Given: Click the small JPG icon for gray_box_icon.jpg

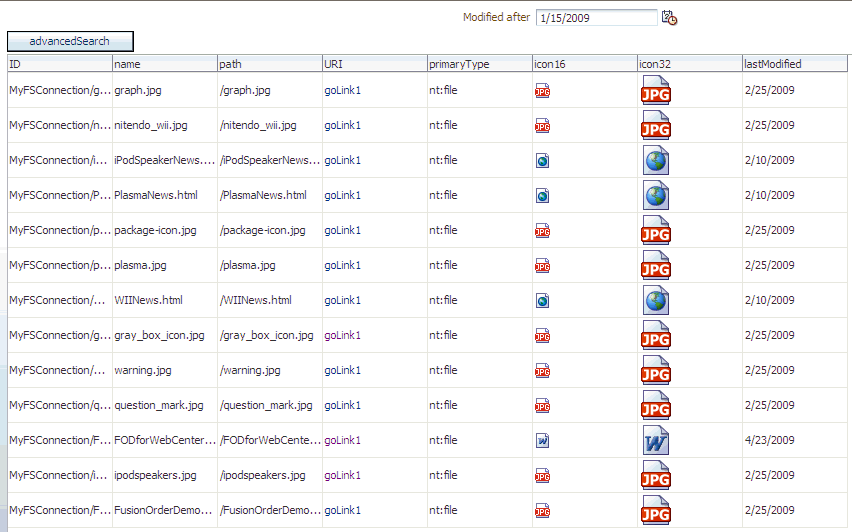Looking at the screenshot, I should (542, 336).
